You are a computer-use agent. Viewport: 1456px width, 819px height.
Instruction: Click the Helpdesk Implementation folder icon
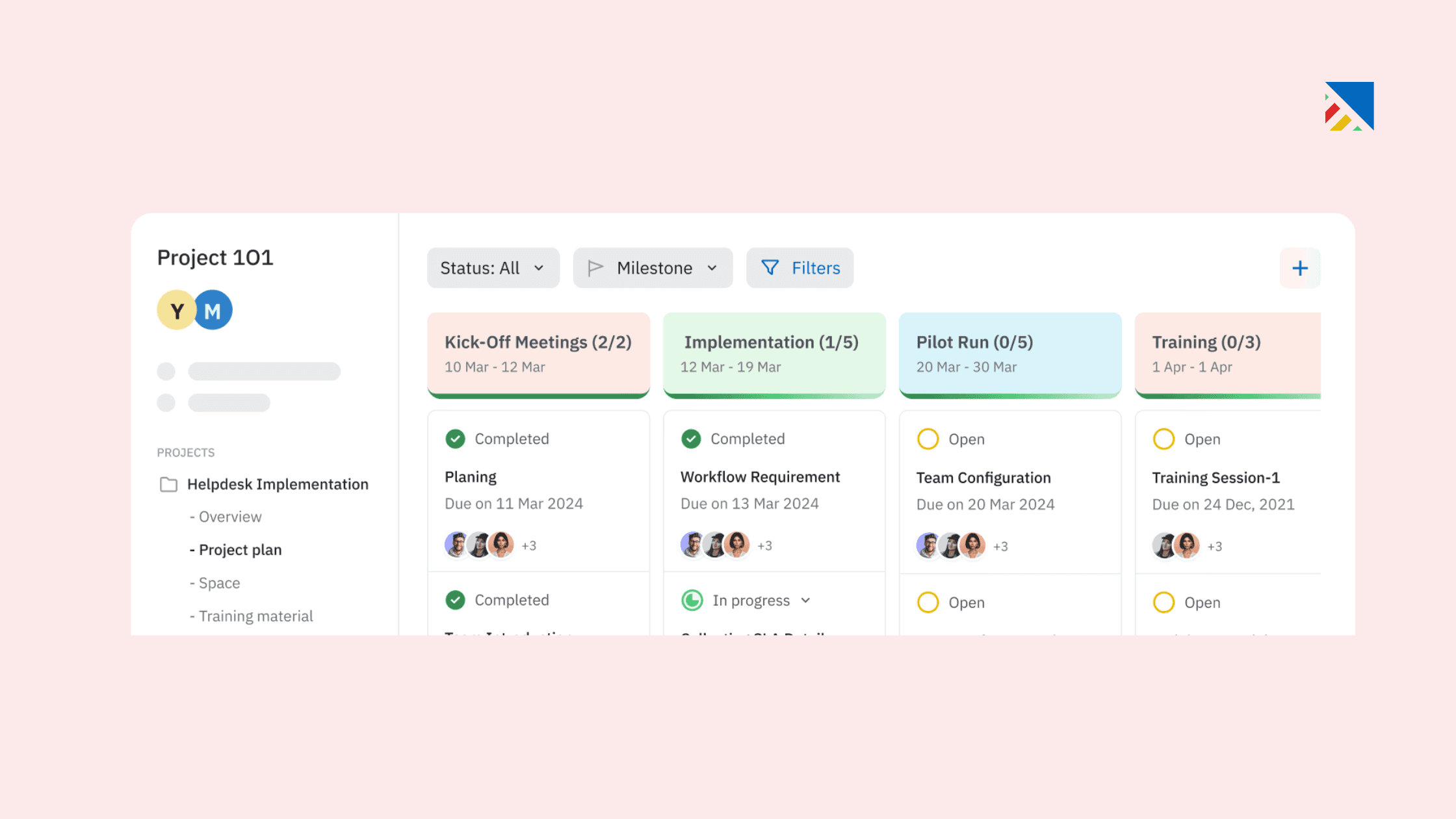point(168,484)
